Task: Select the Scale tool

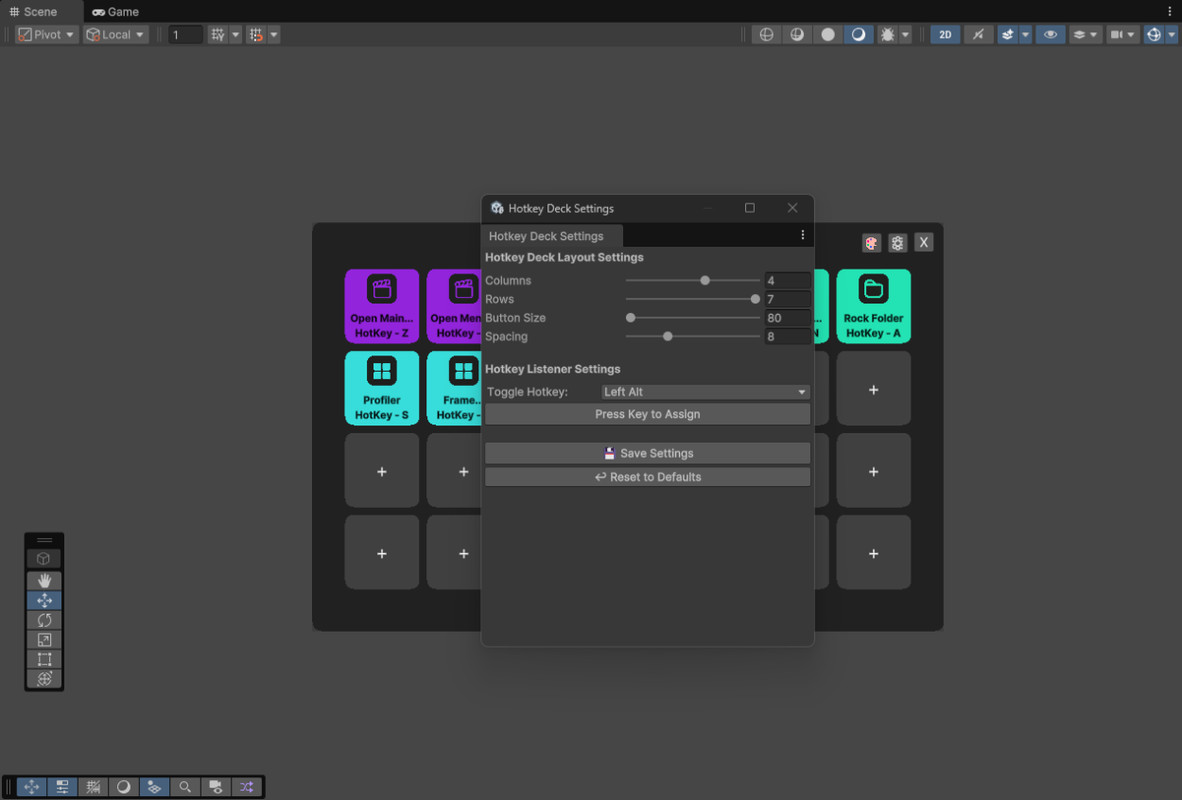Action: [43, 639]
